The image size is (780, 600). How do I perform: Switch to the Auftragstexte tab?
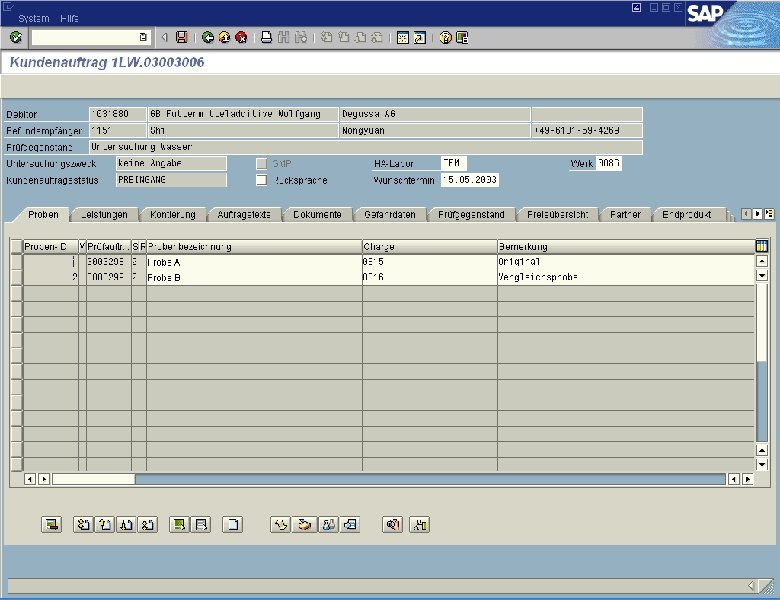click(x=244, y=214)
